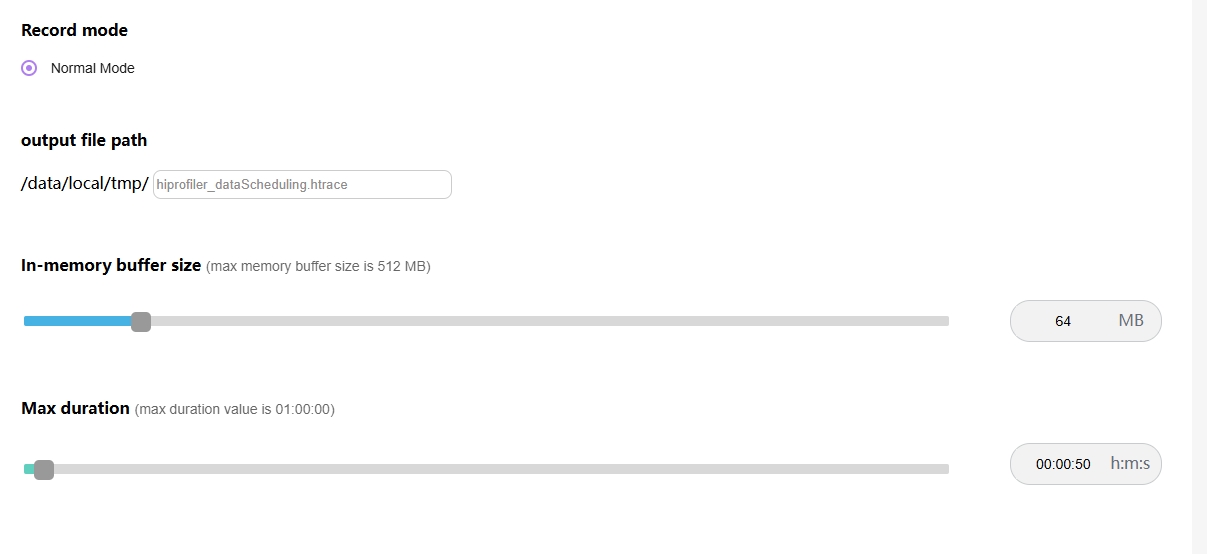The image size is (1207, 554).
Task: Click the max memory buffer size hint text
Action: point(318,266)
